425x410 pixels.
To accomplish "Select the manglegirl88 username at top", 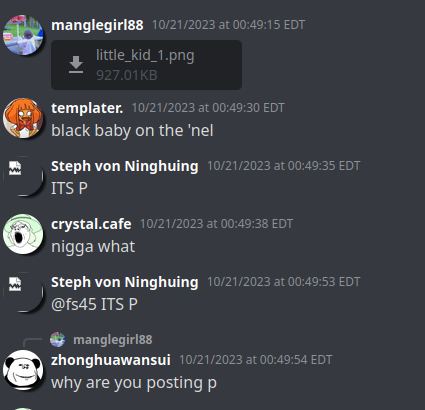I will click(x=97, y=25).
